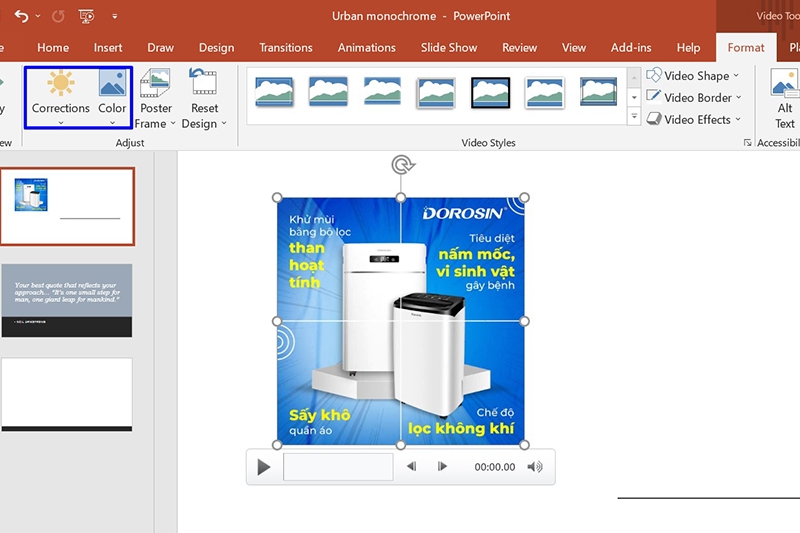This screenshot has width=800, height=533.
Task: Apply the sixth video style thumbnail
Action: tap(544, 92)
